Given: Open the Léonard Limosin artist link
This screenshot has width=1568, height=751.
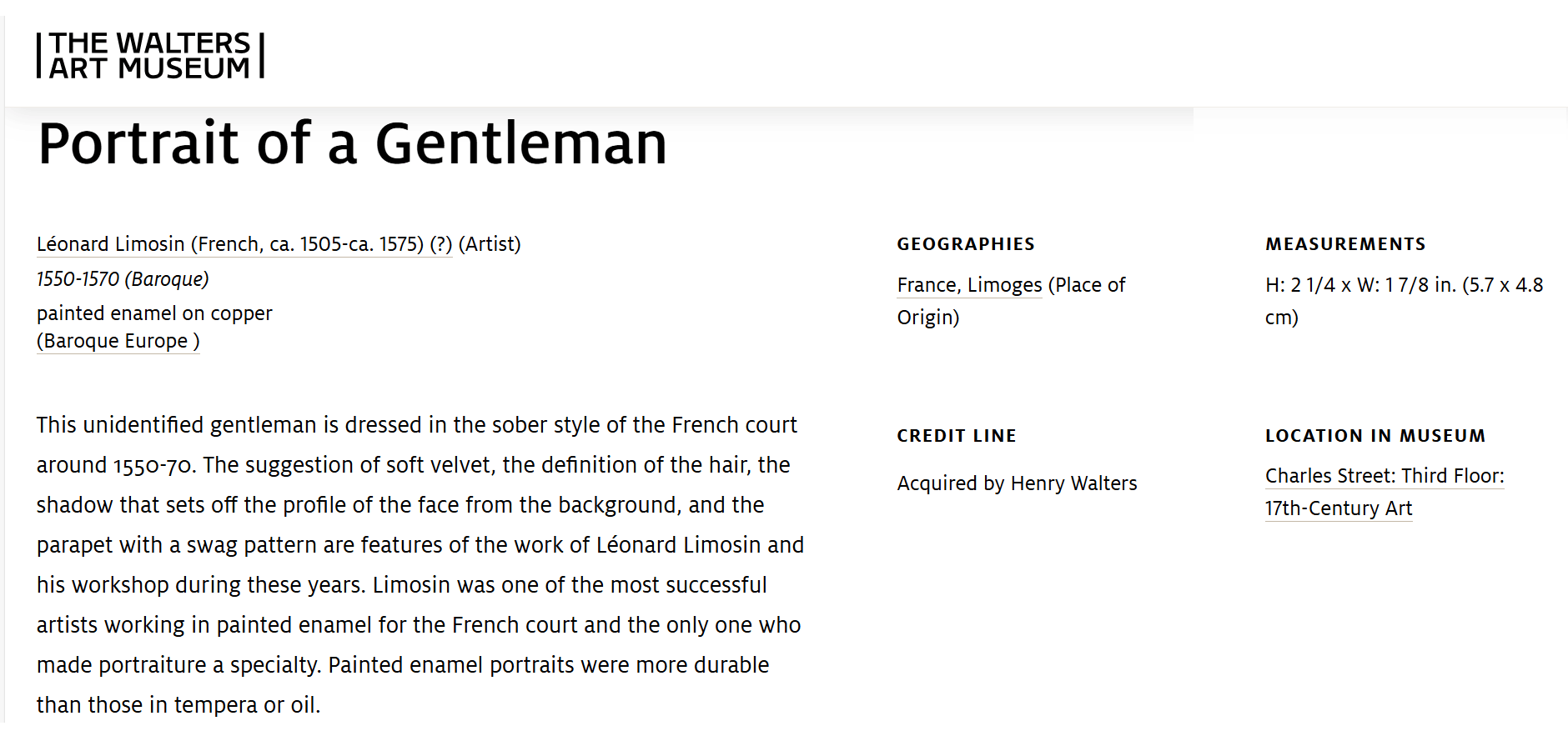Looking at the screenshot, I should coord(244,244).
